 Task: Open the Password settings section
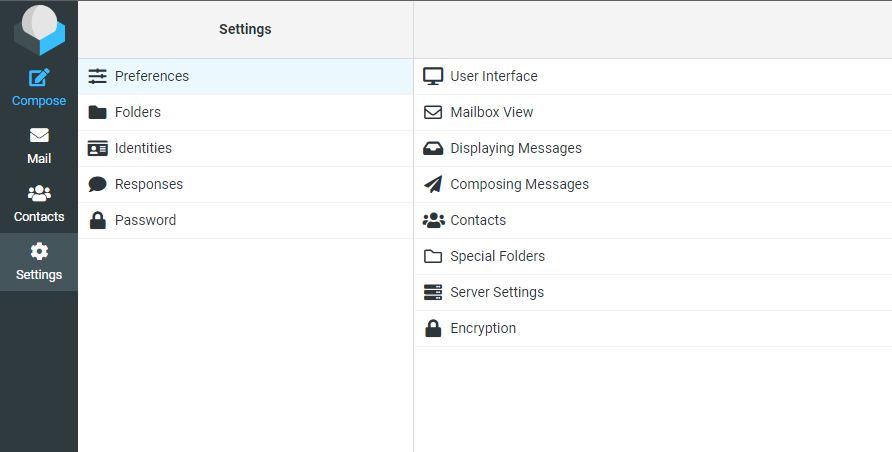[246, 221]
